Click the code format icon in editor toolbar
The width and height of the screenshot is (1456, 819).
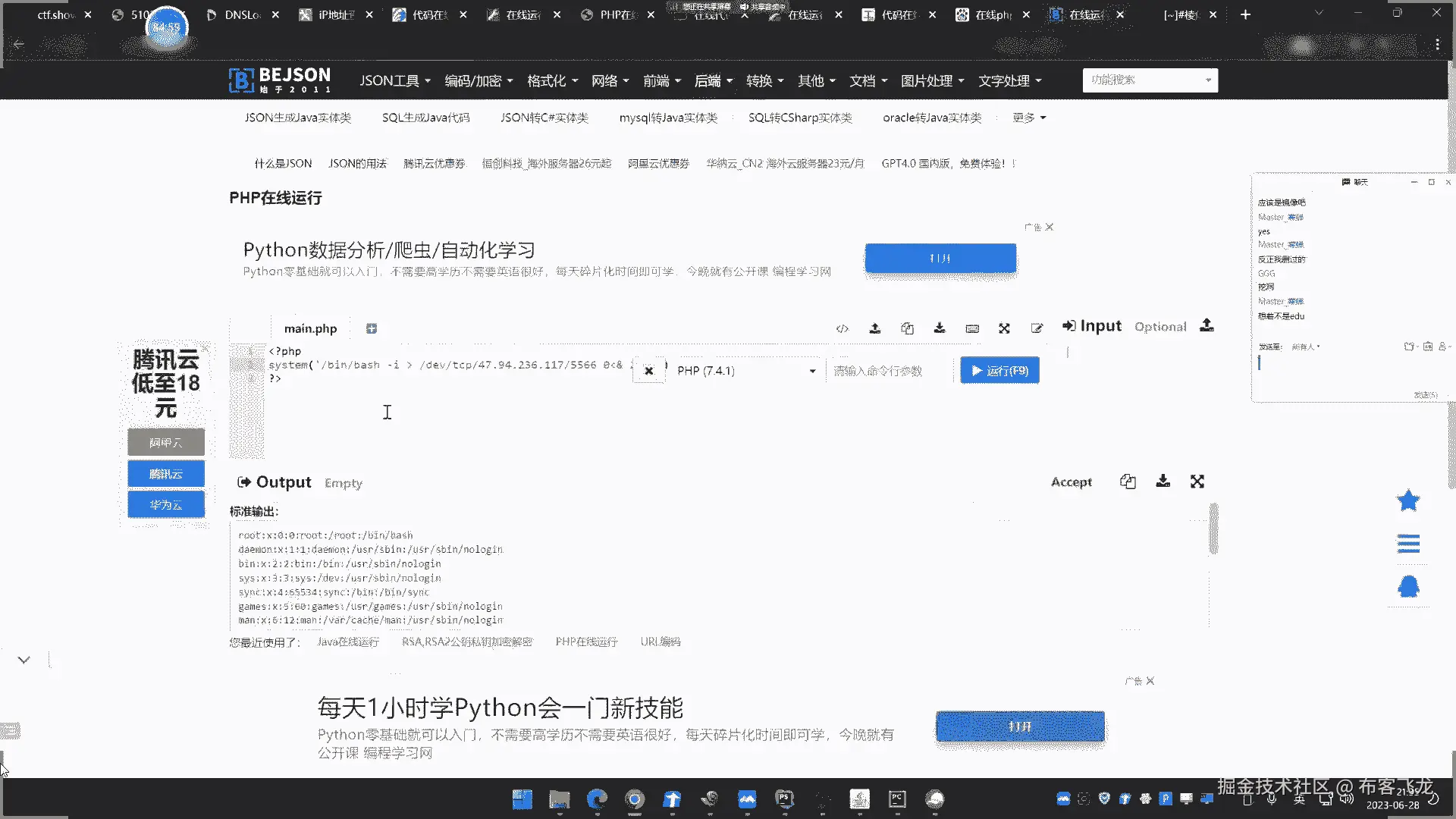click(842, 328)
